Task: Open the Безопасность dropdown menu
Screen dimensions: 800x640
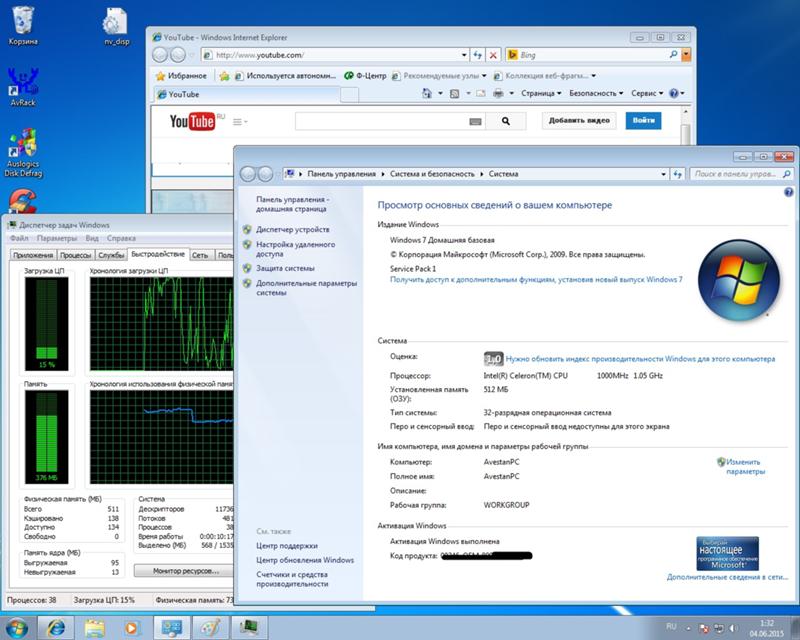Action: 596,93
